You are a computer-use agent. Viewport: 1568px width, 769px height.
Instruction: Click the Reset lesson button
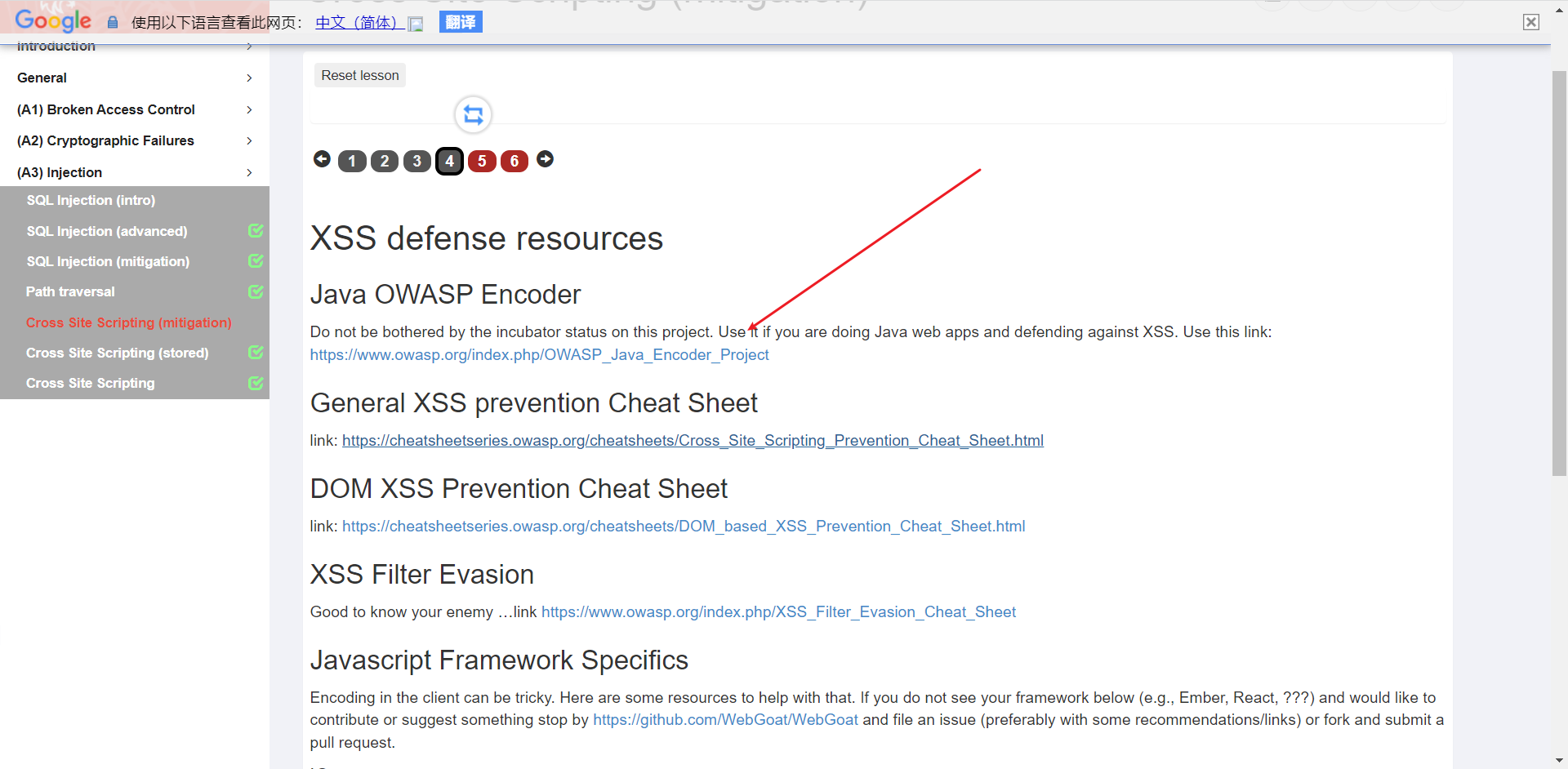[x=360, y=75]
